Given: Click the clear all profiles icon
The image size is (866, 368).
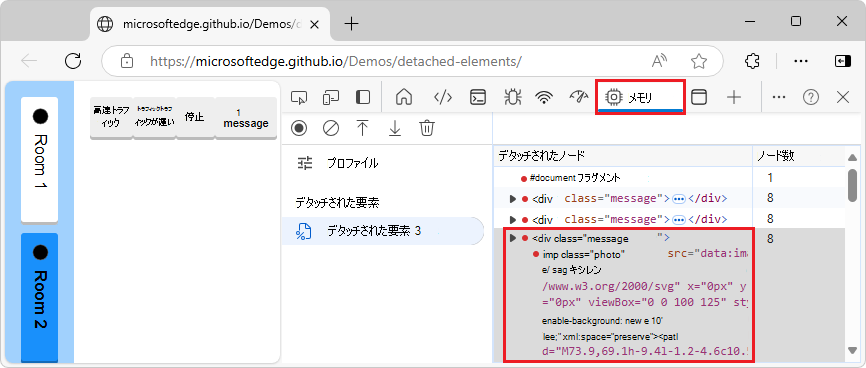Looking at the screenshot, I should tap(330, 129).
